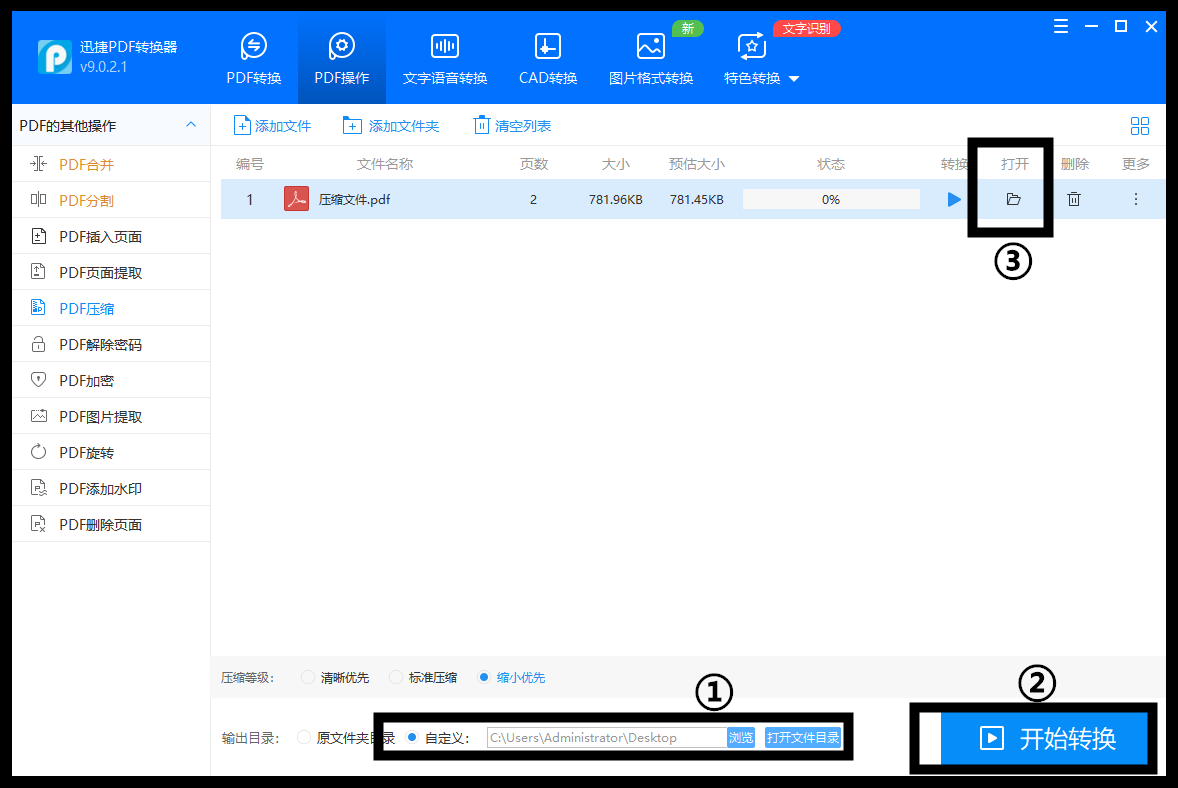Select PDF解除密码 in sidebar

111,345
